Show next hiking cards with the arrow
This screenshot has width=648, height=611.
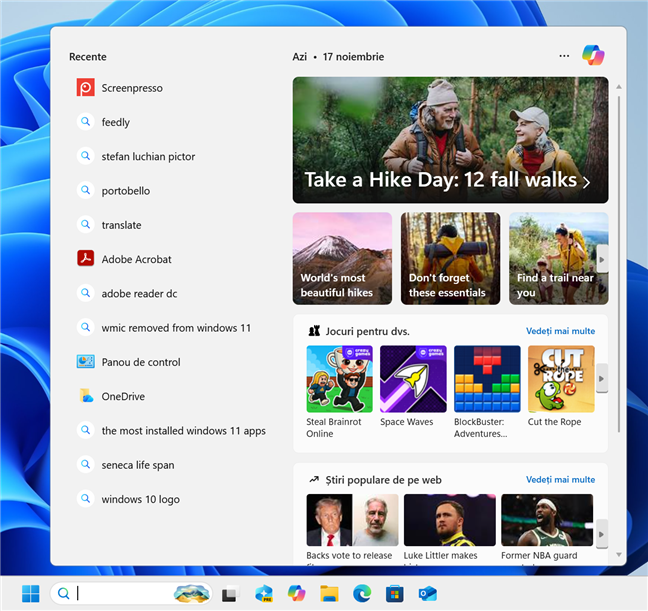pyautogui.click(x=602, y=259)
